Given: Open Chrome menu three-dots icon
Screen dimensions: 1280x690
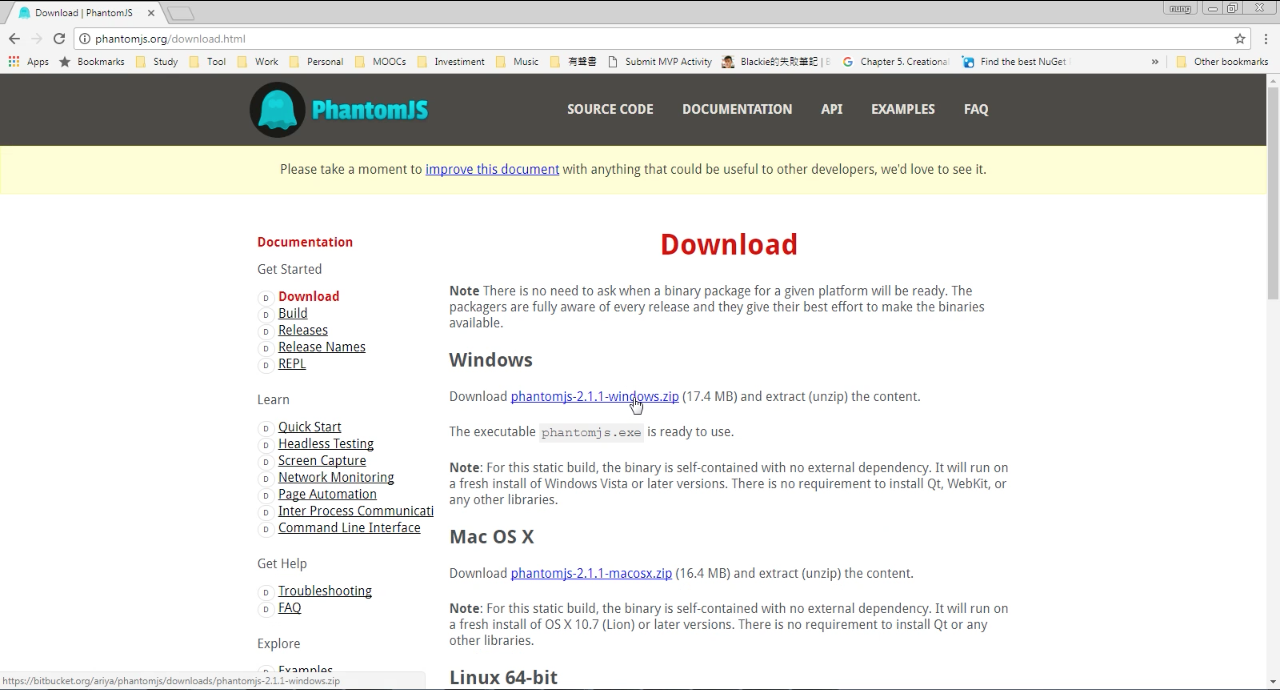Looking at the screenshot, I should tap(1265, 39).
